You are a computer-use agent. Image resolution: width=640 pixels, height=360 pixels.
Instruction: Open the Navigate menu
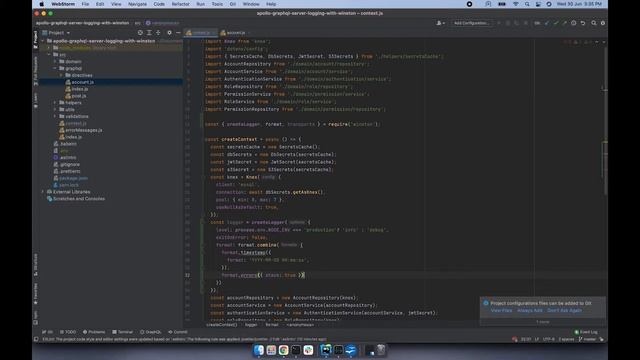(137, 4)
